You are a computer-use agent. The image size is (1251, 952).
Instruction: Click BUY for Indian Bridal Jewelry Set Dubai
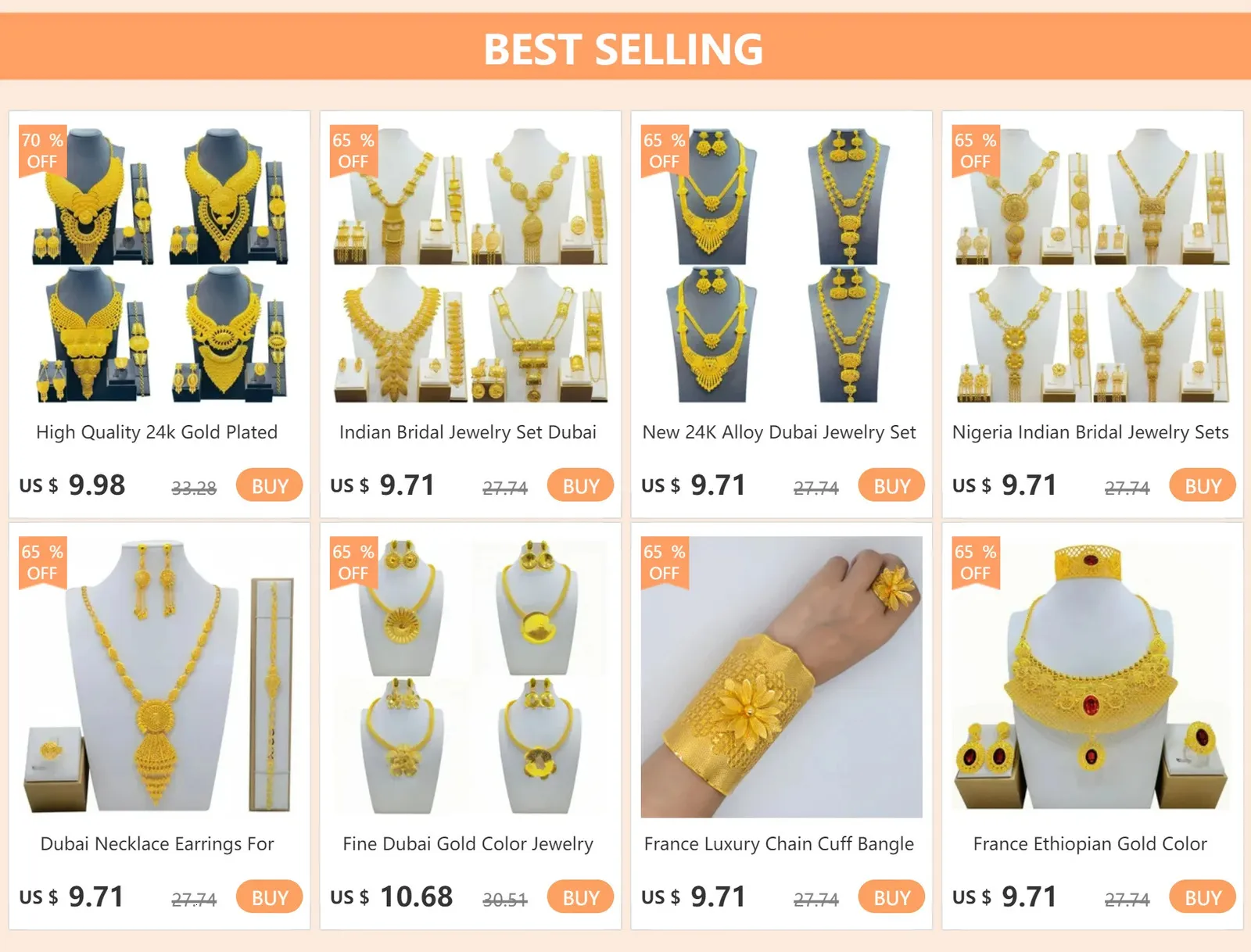click(581, 485)
